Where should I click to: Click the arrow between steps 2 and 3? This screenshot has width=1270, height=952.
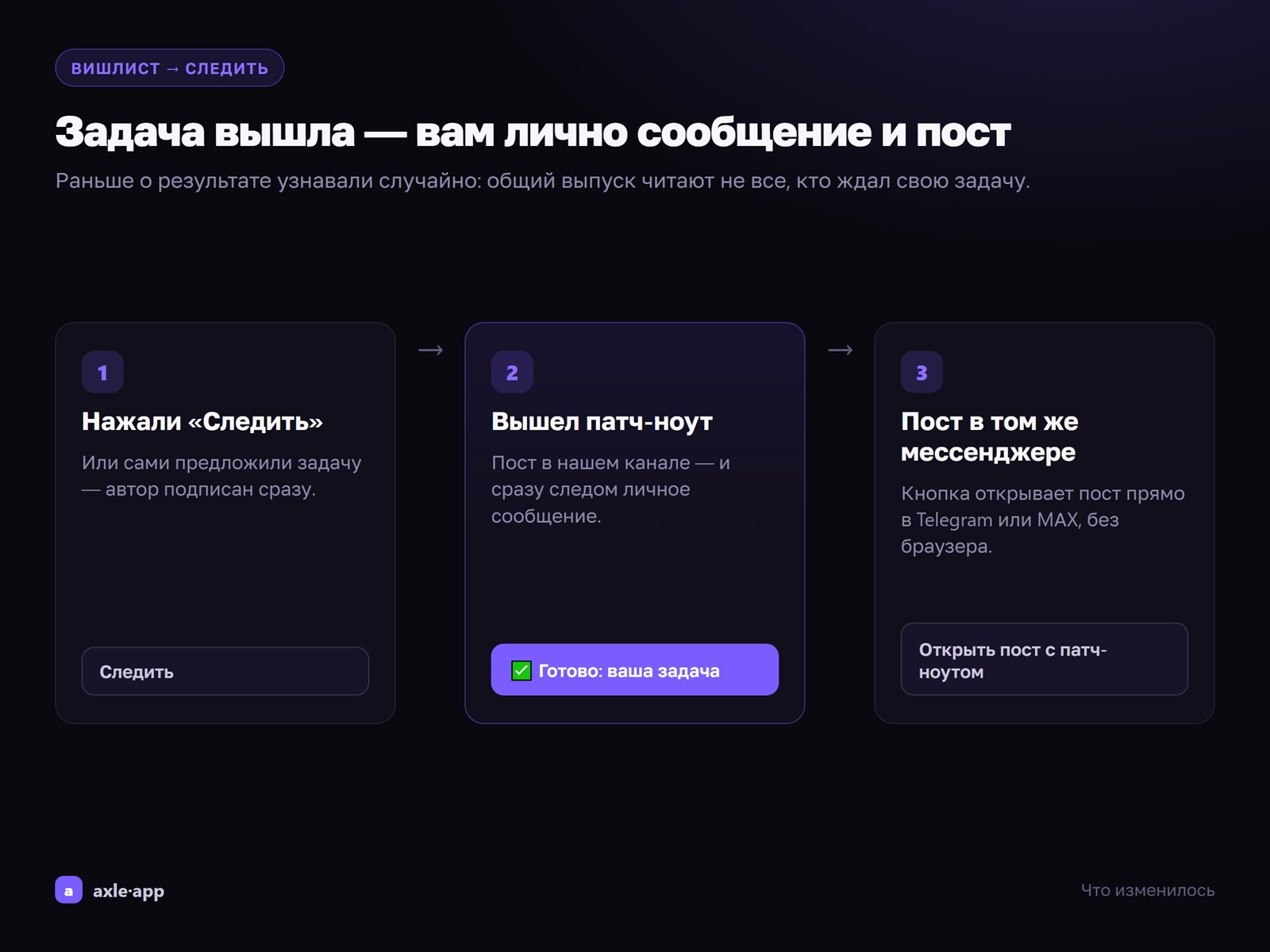click(840, 350)
